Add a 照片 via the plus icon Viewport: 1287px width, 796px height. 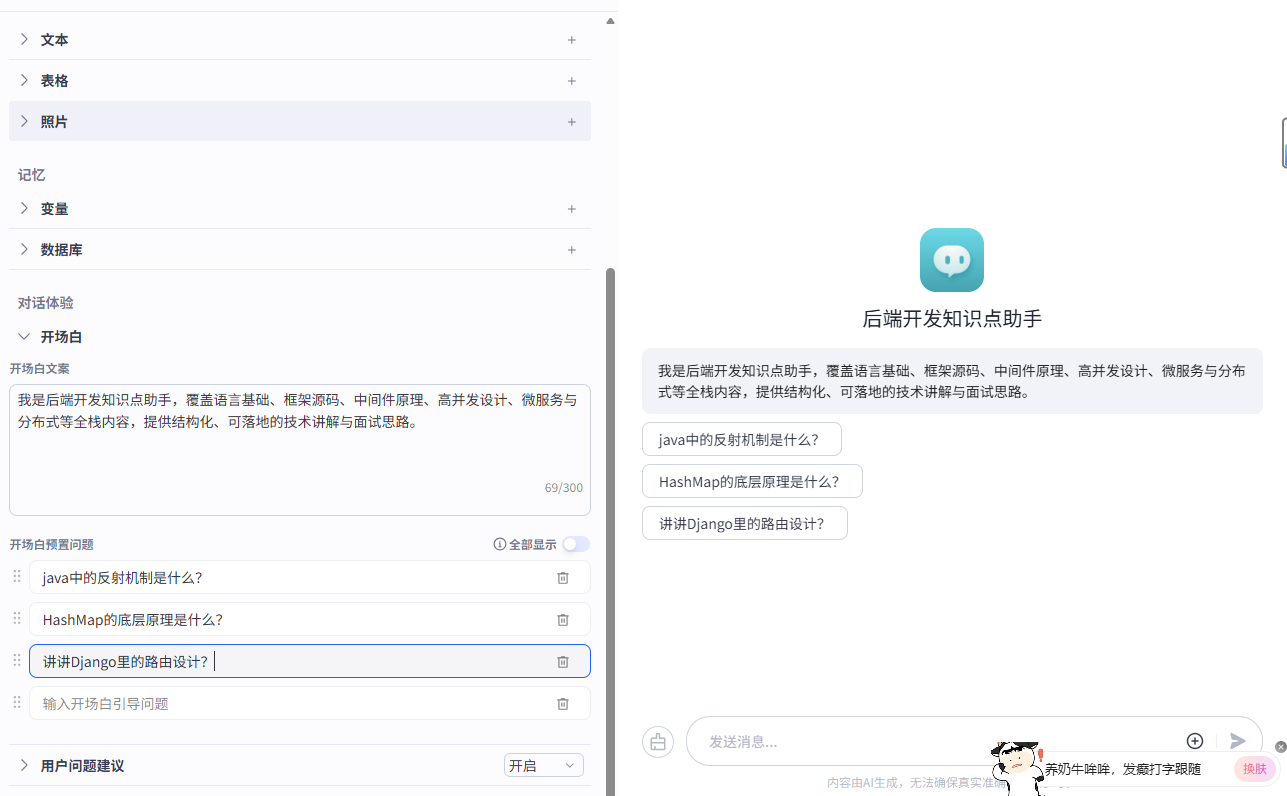(571, 121)
